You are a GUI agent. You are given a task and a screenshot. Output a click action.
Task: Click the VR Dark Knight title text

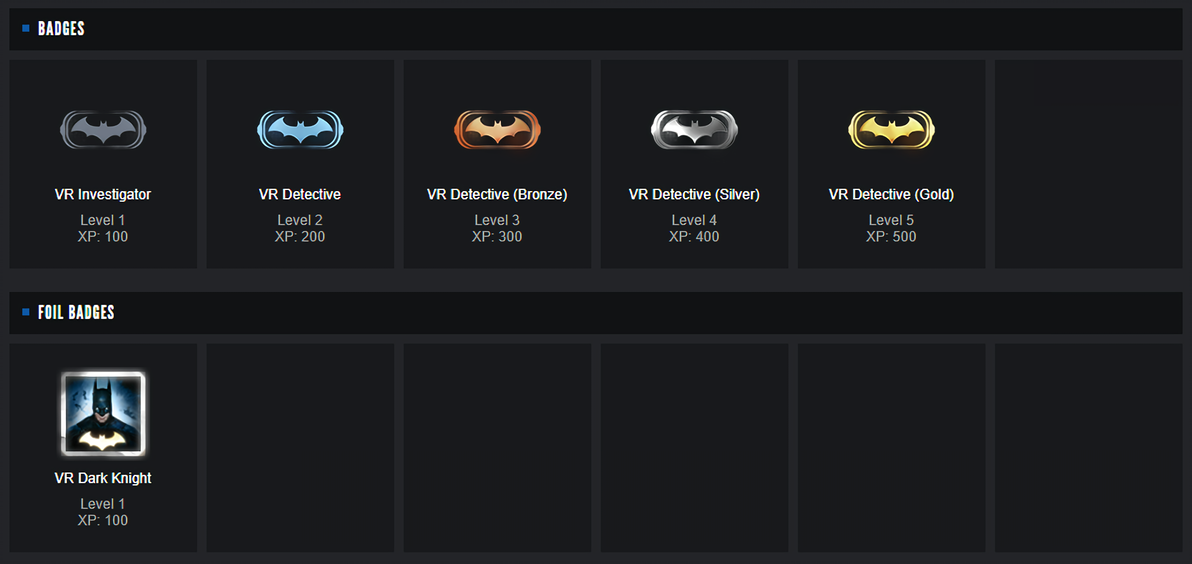coord(103,478)
